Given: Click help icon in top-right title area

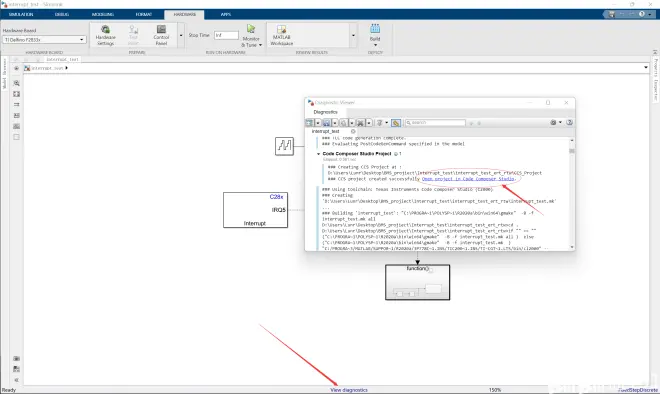Looking at the screenshot, I should click(x=641, y=14).
